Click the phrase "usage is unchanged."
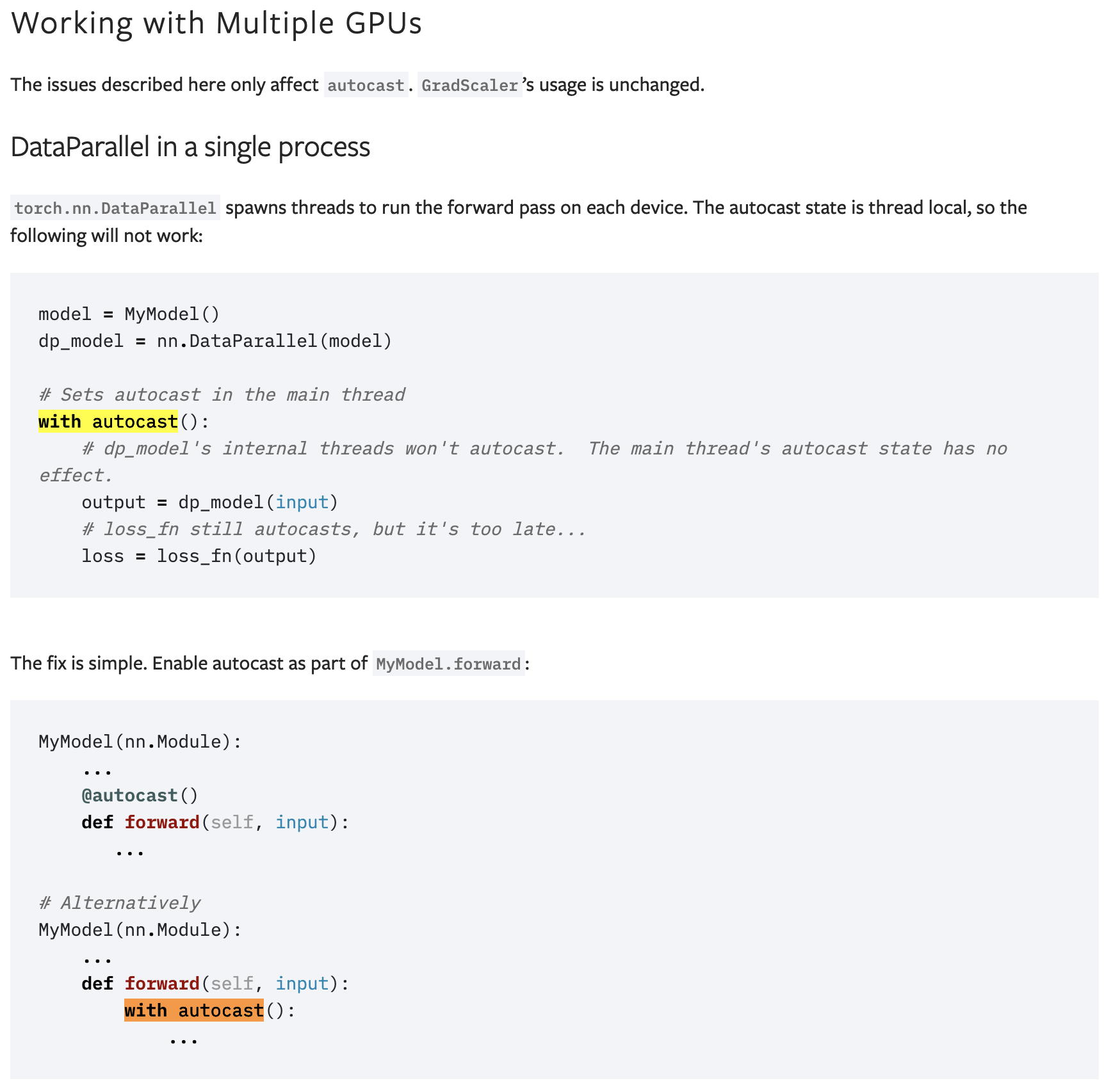The image size is (1104, 1092). 621,84
